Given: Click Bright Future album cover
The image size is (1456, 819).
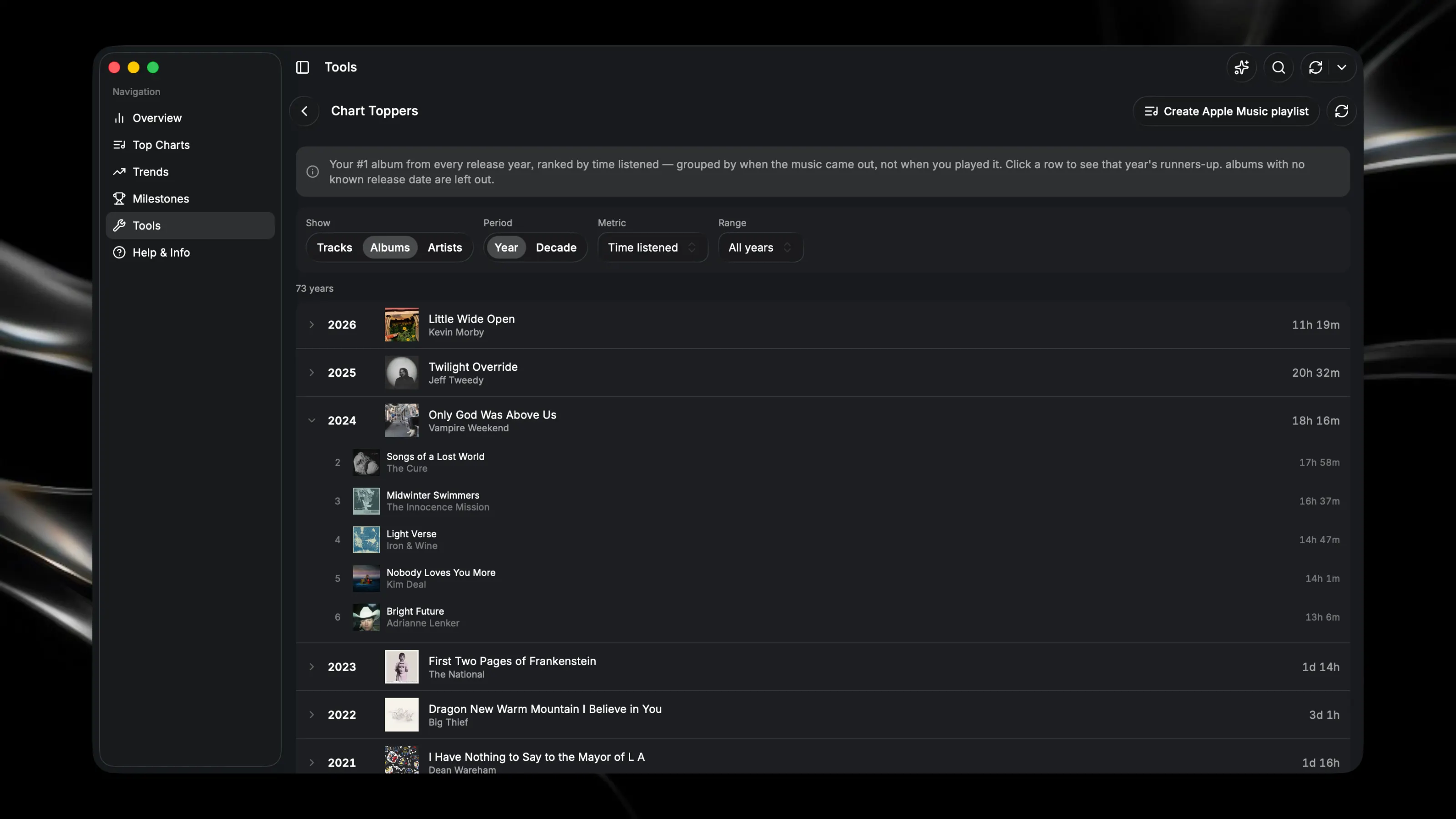Looking at the screenshot, I should pyautogui.click(x=366, y=617).
